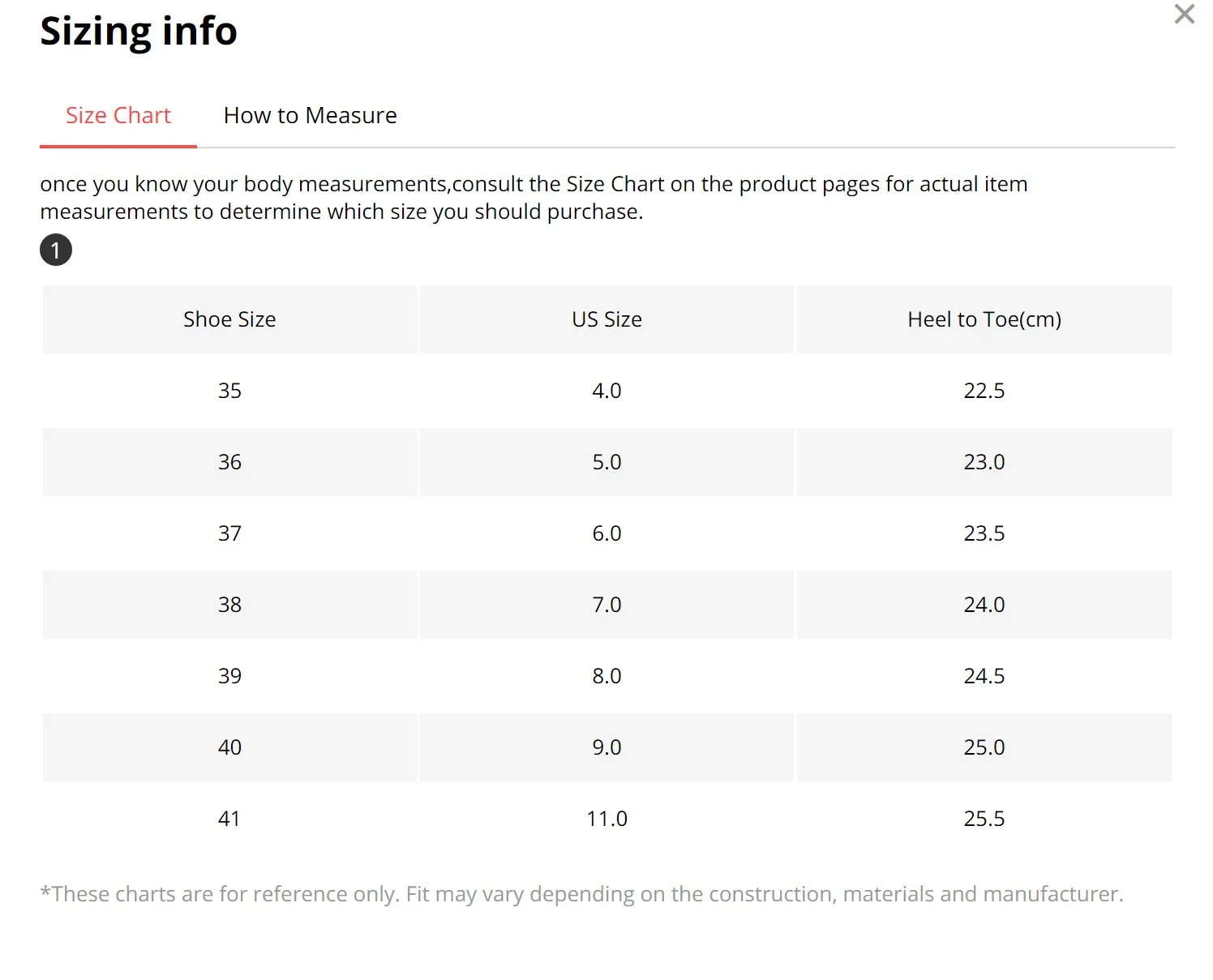
Task: Close the Sizing info dialog
Action: [x=1184, y=14]
